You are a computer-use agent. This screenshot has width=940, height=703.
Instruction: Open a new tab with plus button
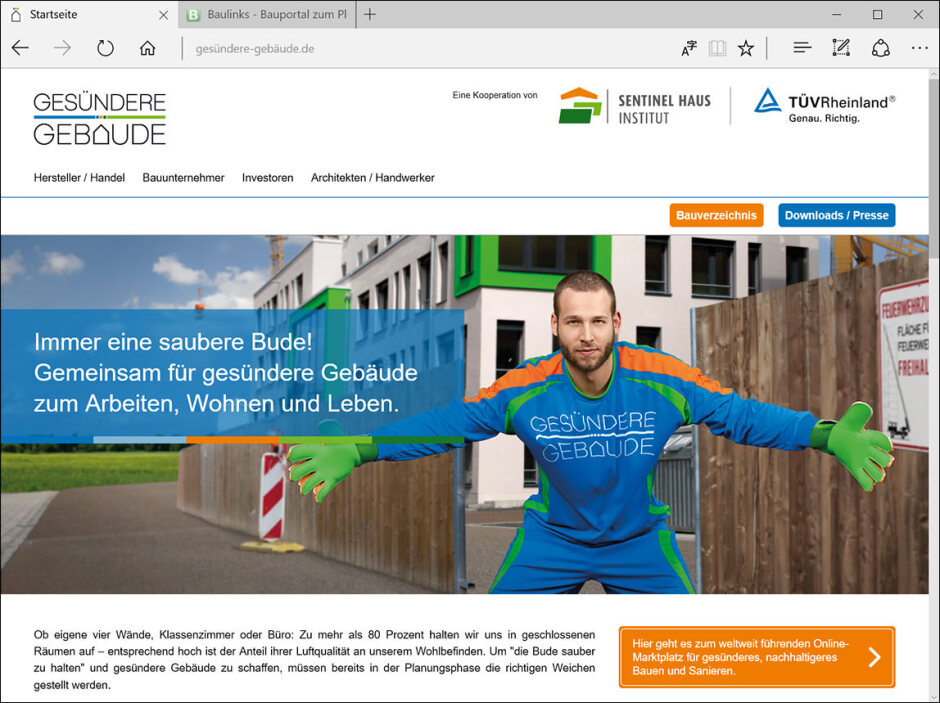click(x=370, y=14)
